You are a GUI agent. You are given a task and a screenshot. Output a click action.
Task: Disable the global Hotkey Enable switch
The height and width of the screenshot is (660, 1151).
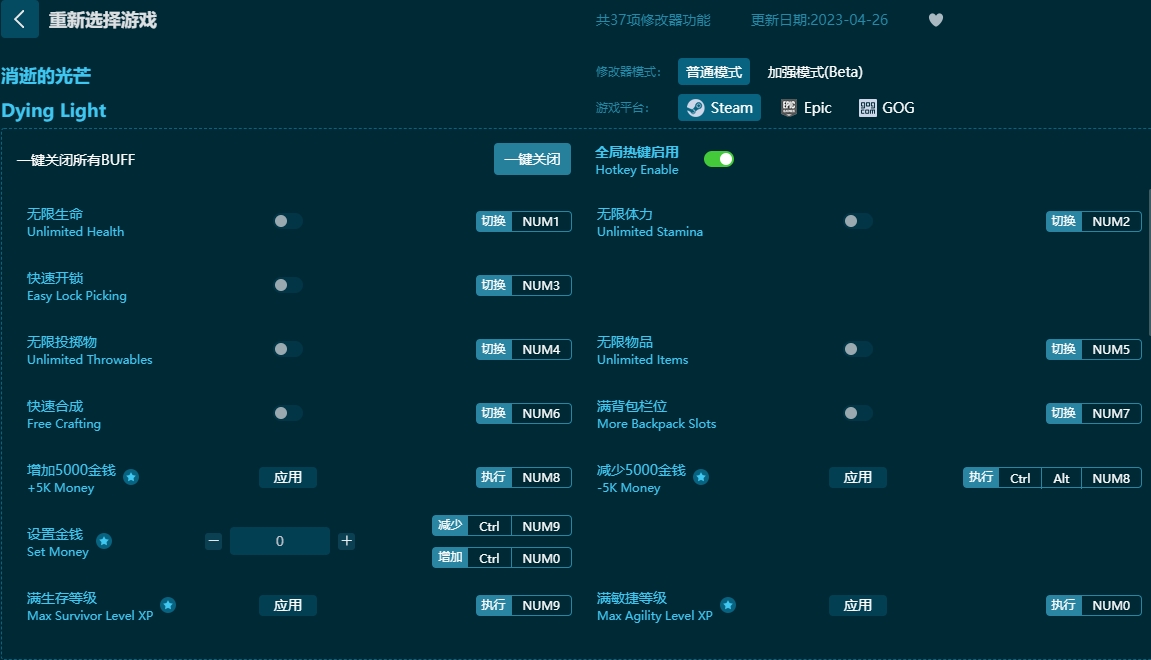[719, 159]
